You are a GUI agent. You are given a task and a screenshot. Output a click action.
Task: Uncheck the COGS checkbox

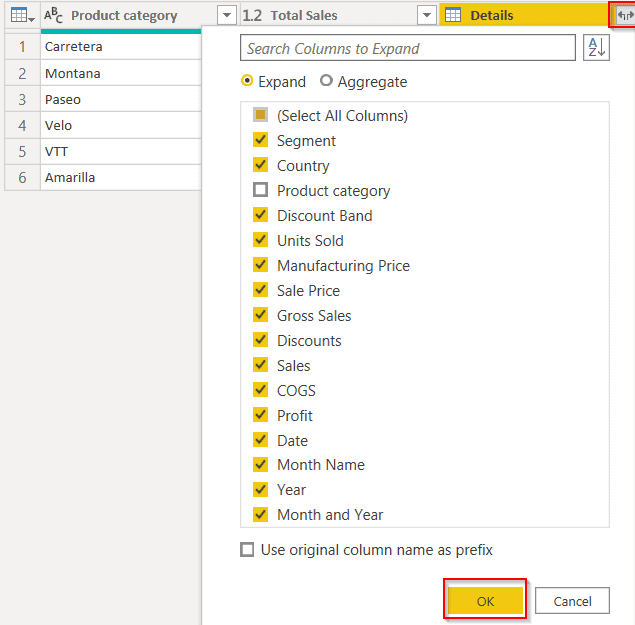click(x=260, y=390)
